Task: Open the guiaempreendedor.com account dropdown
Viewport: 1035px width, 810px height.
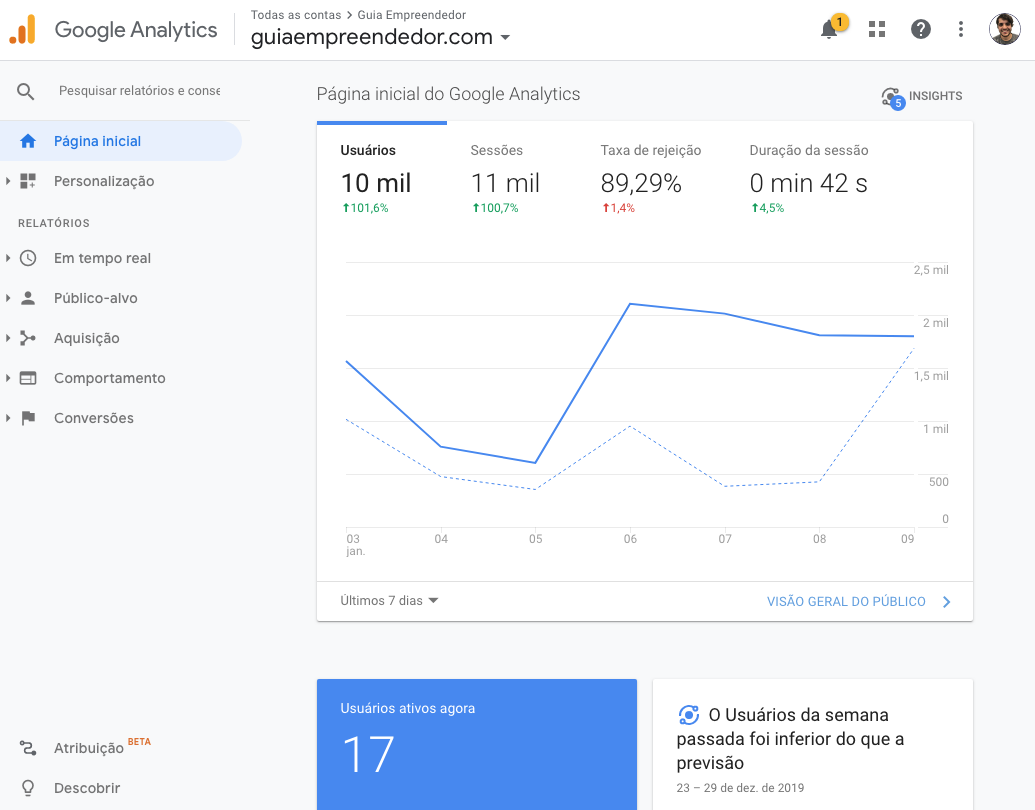Action: (x=381, y=37)
